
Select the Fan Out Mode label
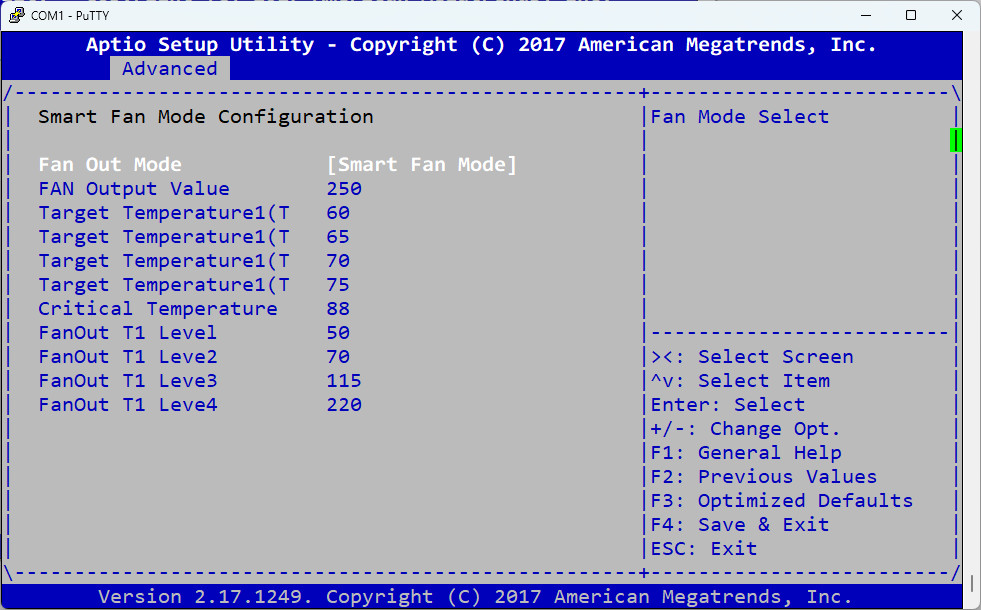tap(110, 165)
